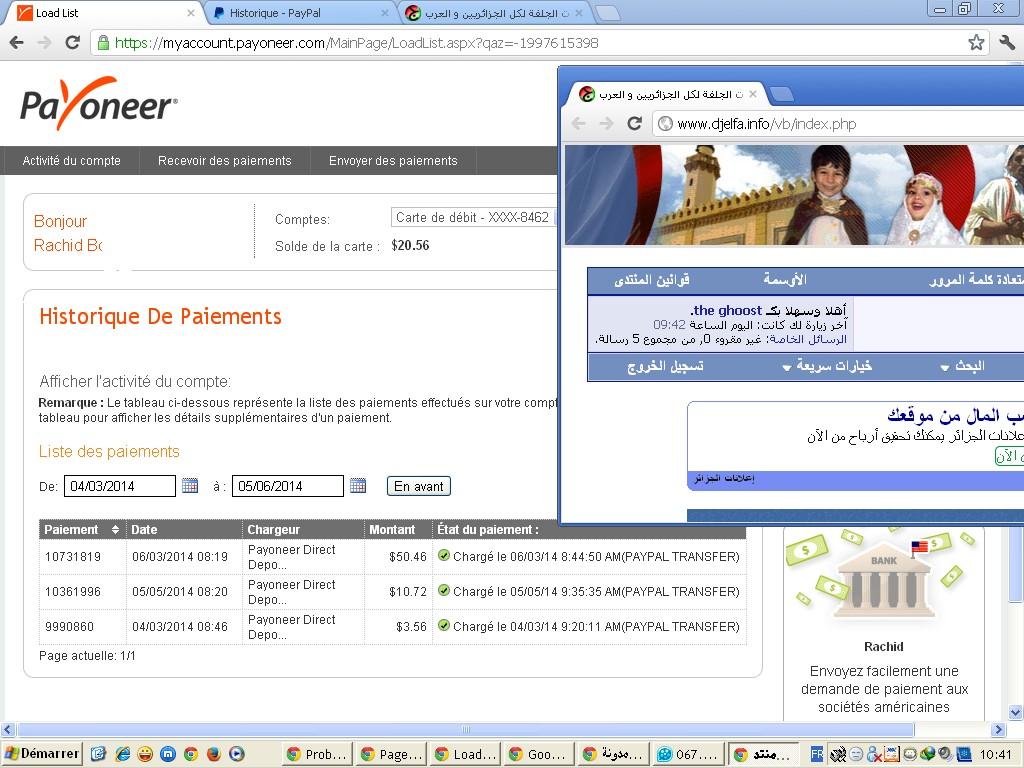
Task: Select payment ID 10731819
Action: point(73,556)
